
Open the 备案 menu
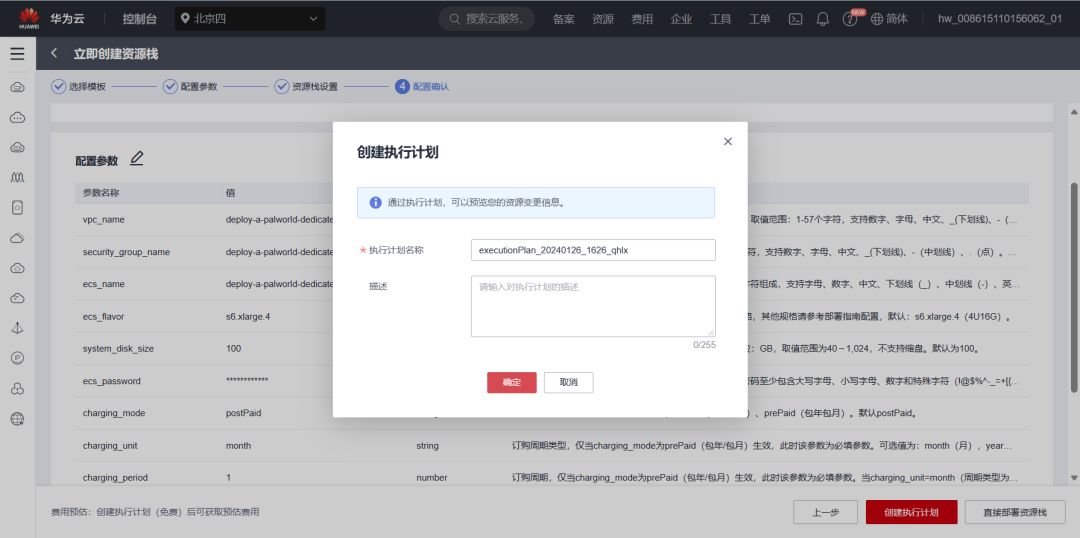563,19
